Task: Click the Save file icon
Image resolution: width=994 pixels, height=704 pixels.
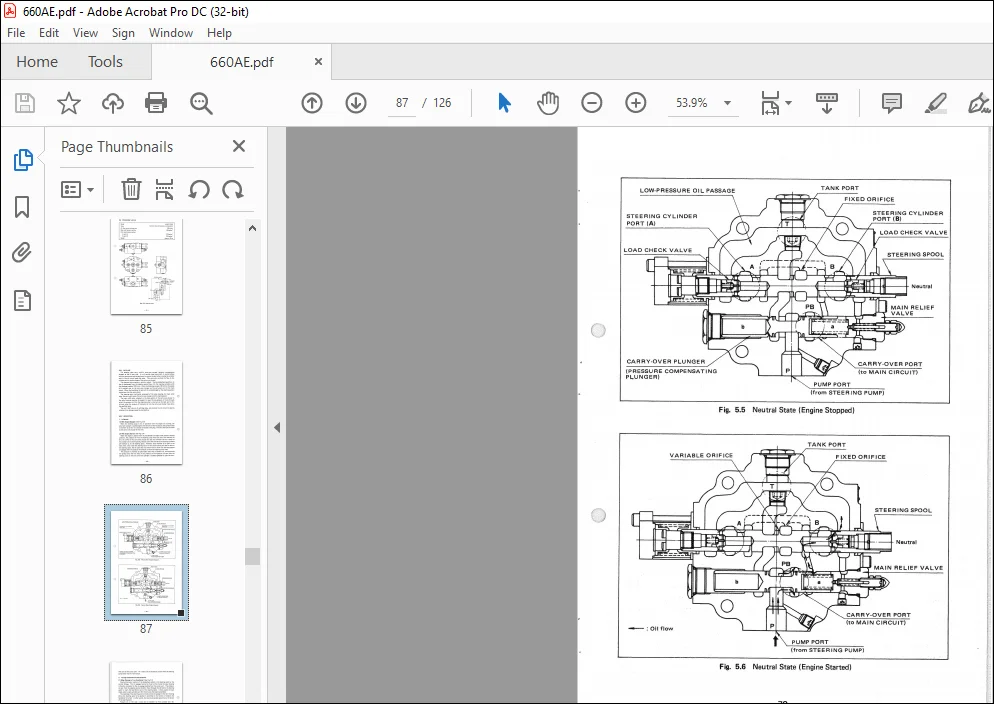Action: click(25, 103)
